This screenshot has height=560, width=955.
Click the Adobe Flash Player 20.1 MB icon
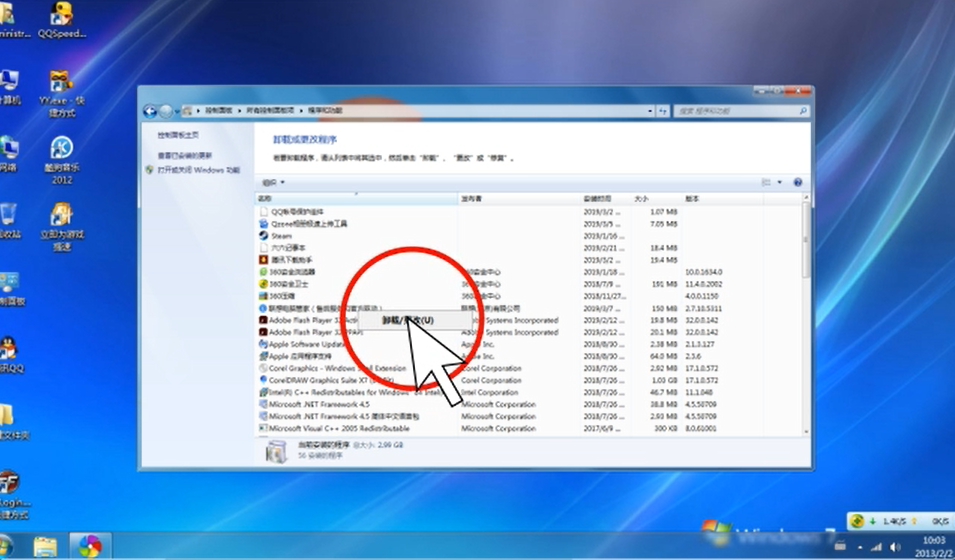pyautogui.click(x=264, y=332)
